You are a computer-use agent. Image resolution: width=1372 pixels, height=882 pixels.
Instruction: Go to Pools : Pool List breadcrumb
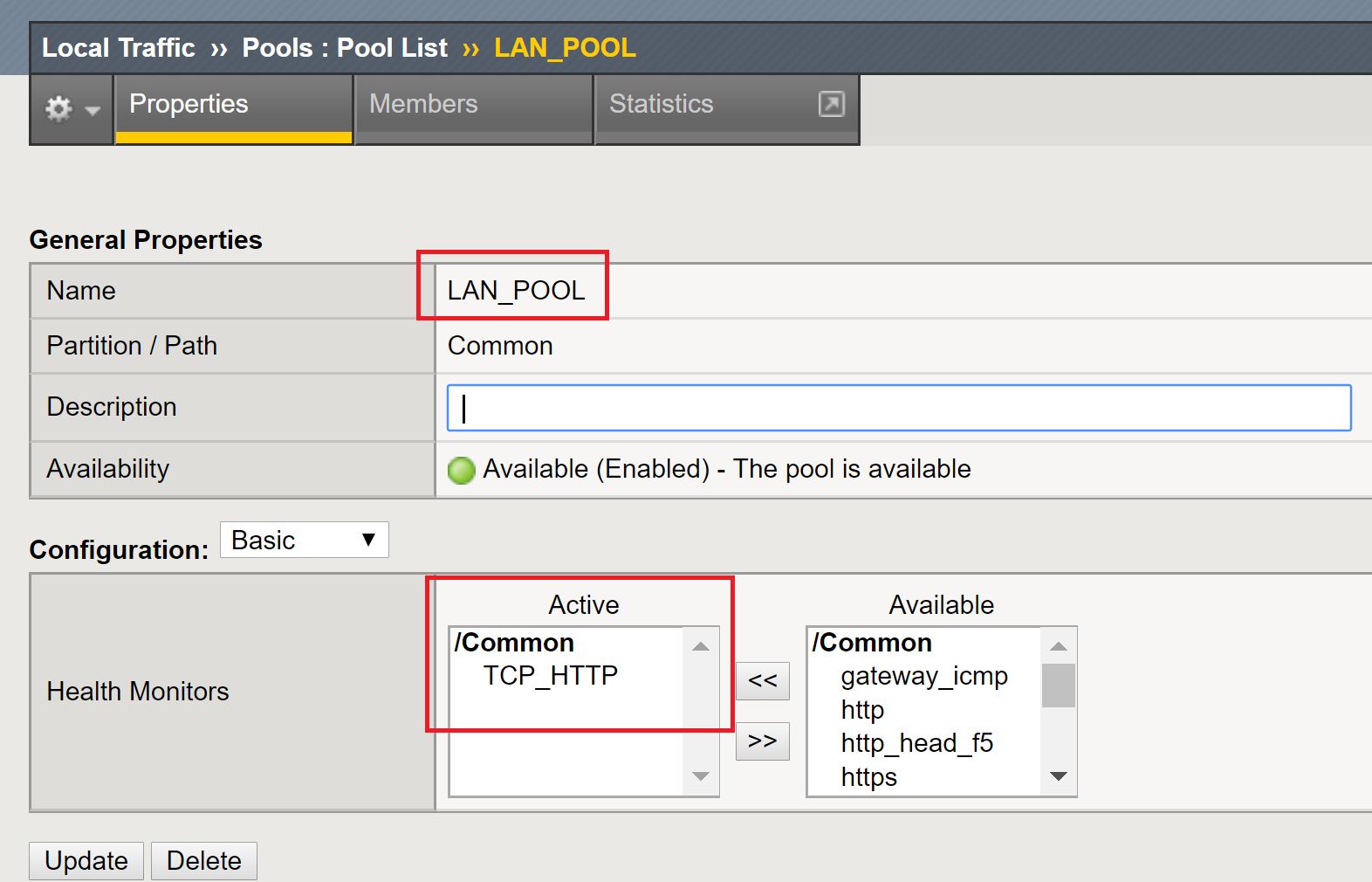pyautogui.click(x=345, y=48)
